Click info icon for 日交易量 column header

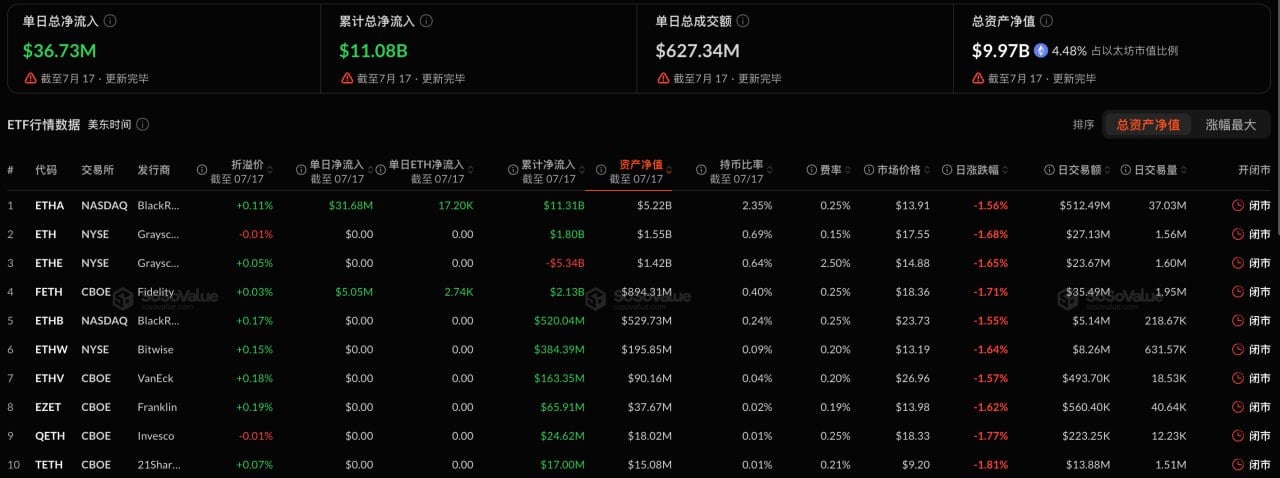(x=1125, y=170)
